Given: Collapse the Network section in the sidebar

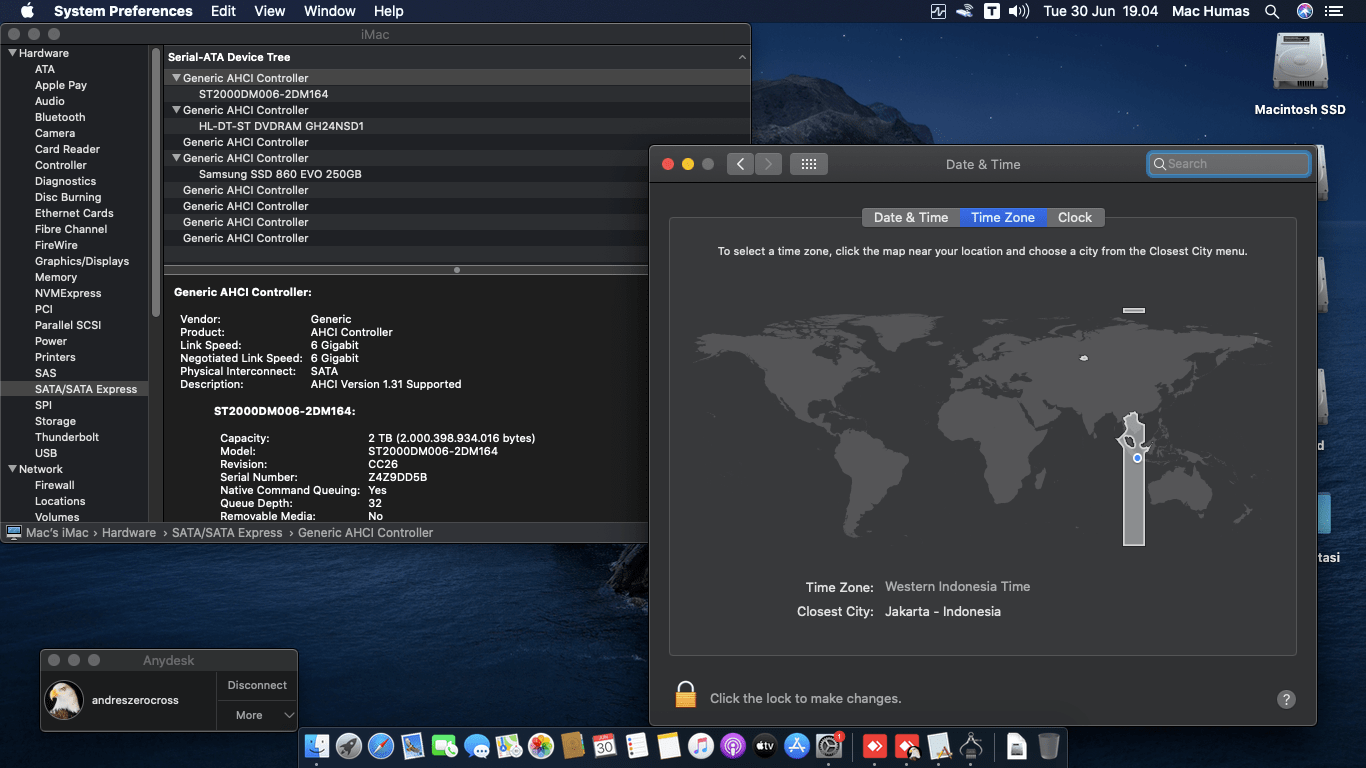Looking at the screenshot, I should [12, 469].
